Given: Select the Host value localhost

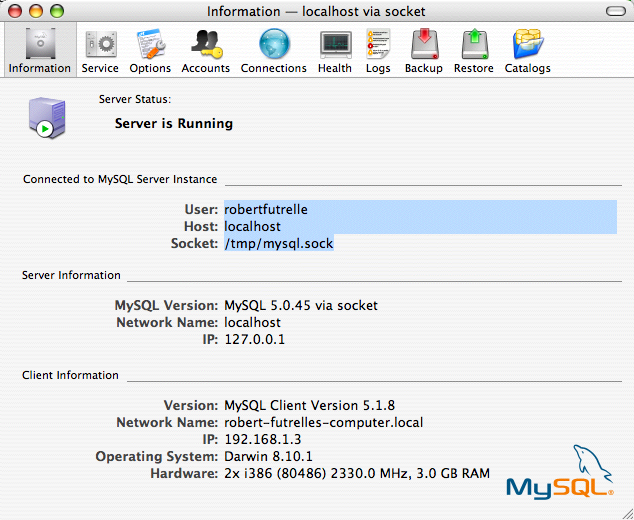Looking at the screenshot, I should tap(252, 226).
